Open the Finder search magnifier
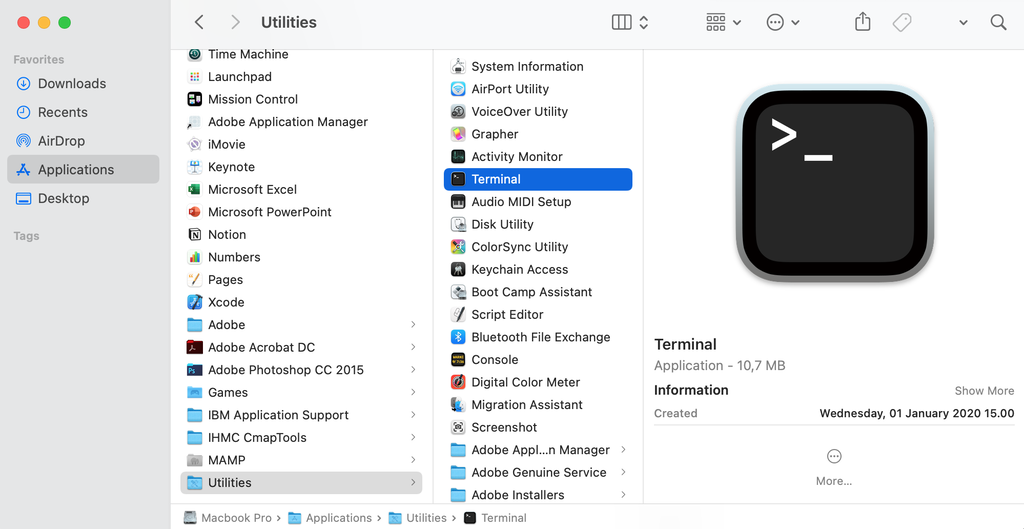Image resolution: width=1024 pixels, height=529 pixels. coord(998,22)
